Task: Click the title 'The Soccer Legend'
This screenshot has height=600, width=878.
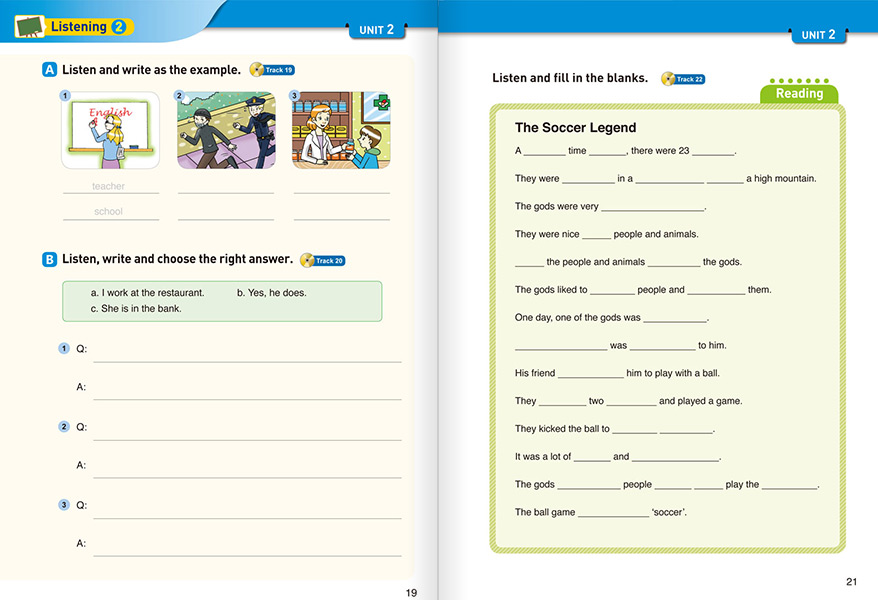Action: point(576,128)
